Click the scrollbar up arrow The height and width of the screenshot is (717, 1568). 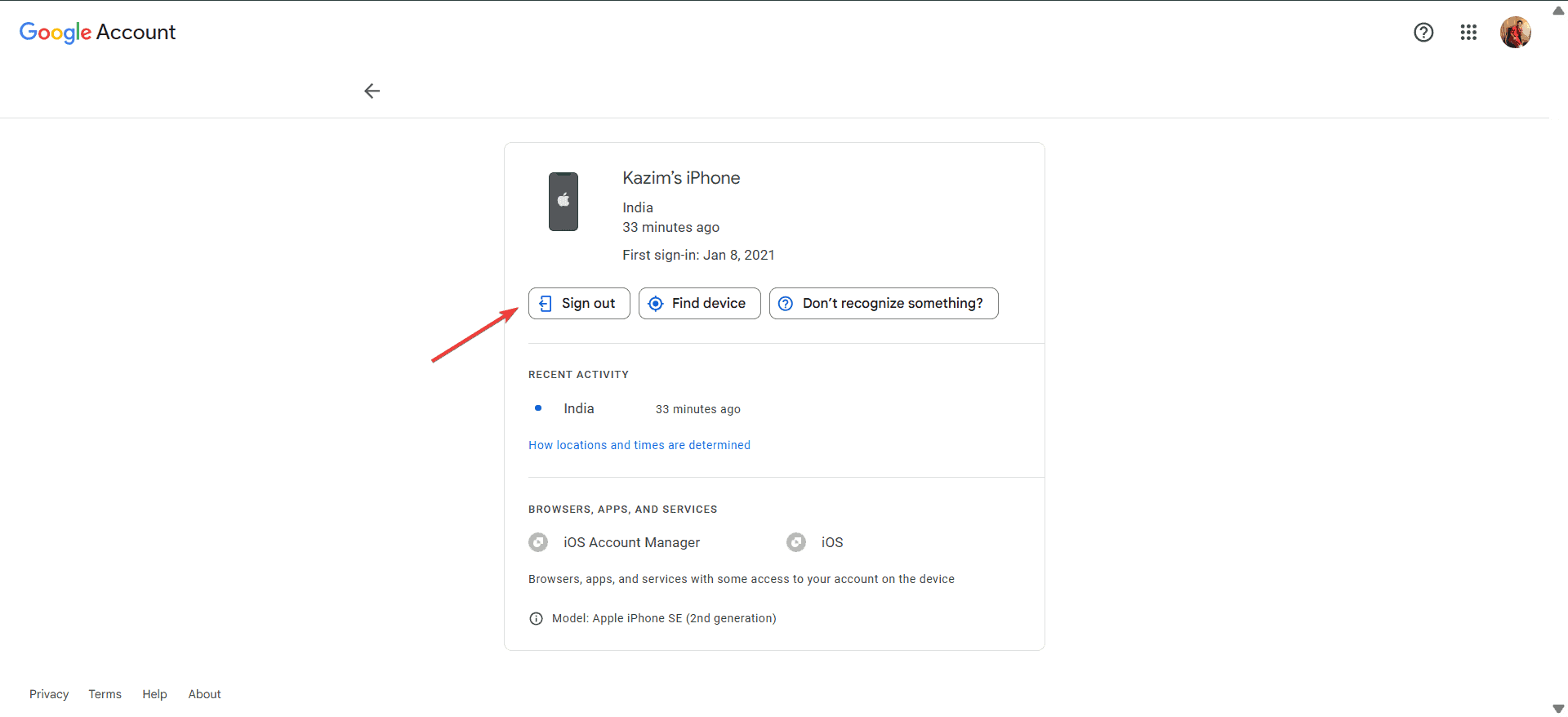click(x=1558, y=11)
